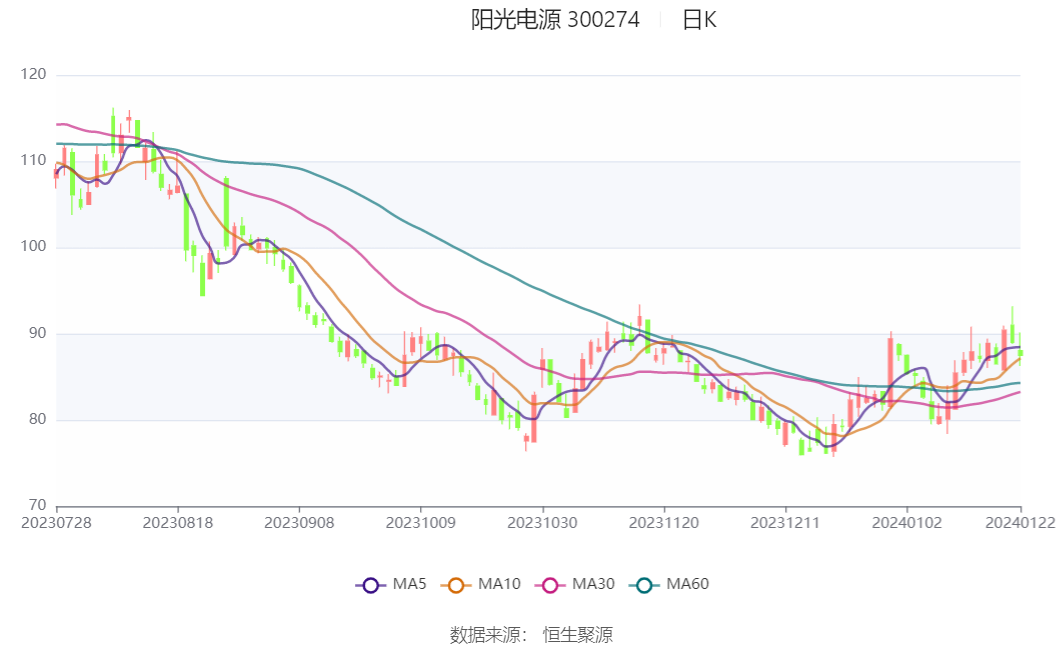1062x646 pixels.
Task: Click the 20231030 x-axis date label
Action: click(x=543, y=523)
